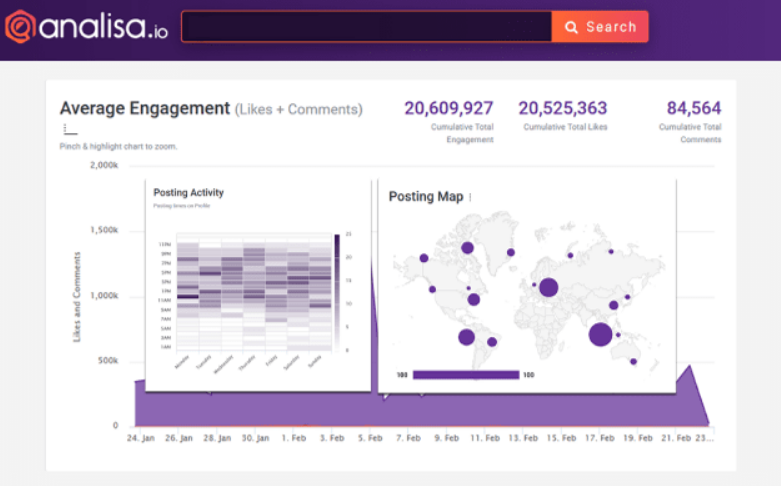The width and height of the screenshot is (781, 486).
Task: Click the engagement peak near 21. Feb
Action: [x=690, y=366]
